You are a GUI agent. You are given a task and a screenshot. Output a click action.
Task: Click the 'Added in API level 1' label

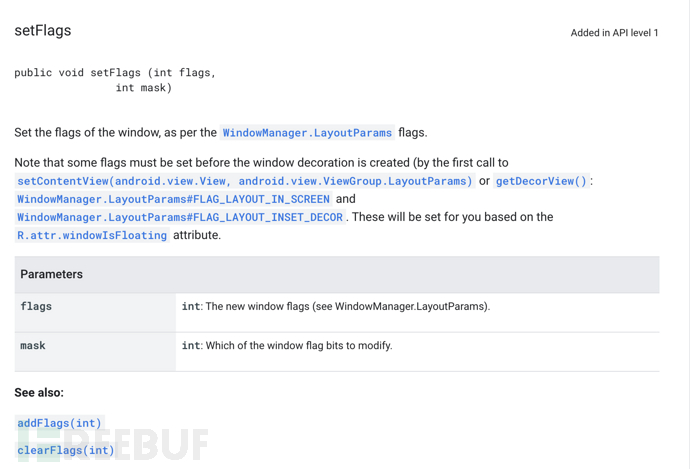(614, 33)
